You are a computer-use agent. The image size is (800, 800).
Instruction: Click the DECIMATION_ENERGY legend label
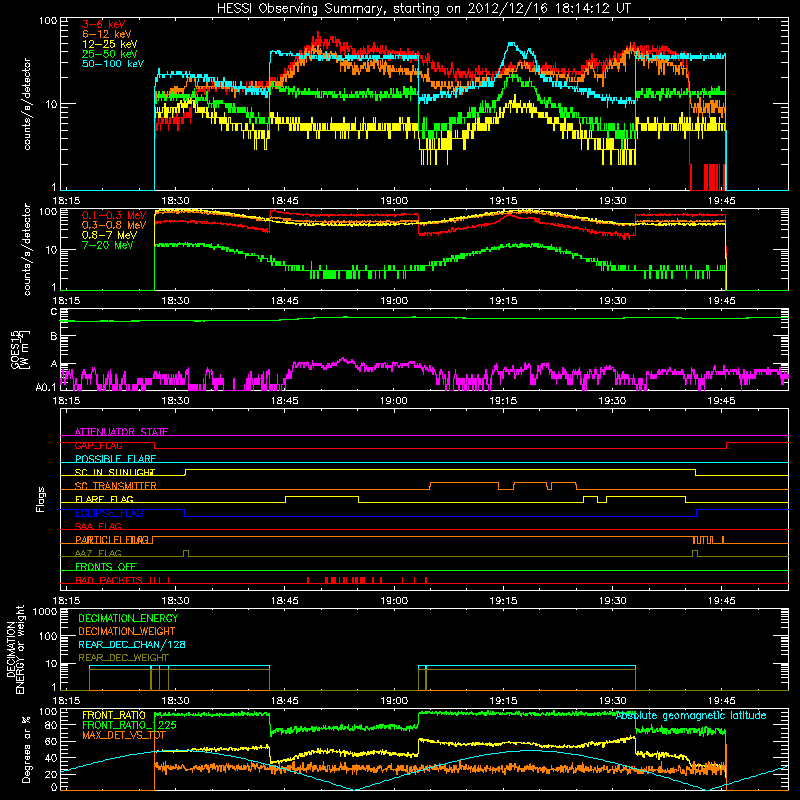128,618
